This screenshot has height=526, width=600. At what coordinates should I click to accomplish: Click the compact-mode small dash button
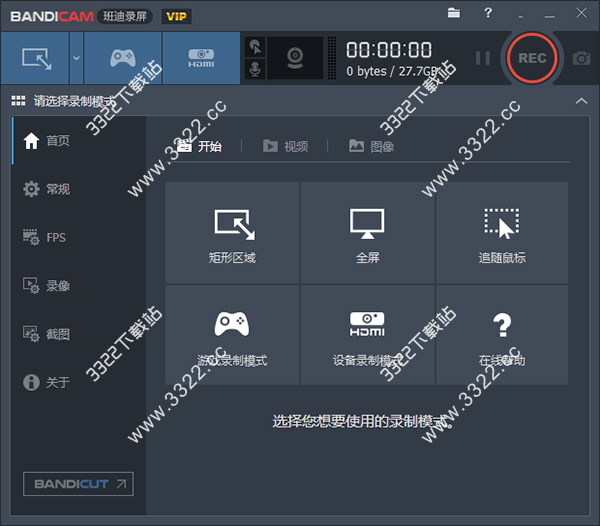pyautogui.click(x=520, y=16)
